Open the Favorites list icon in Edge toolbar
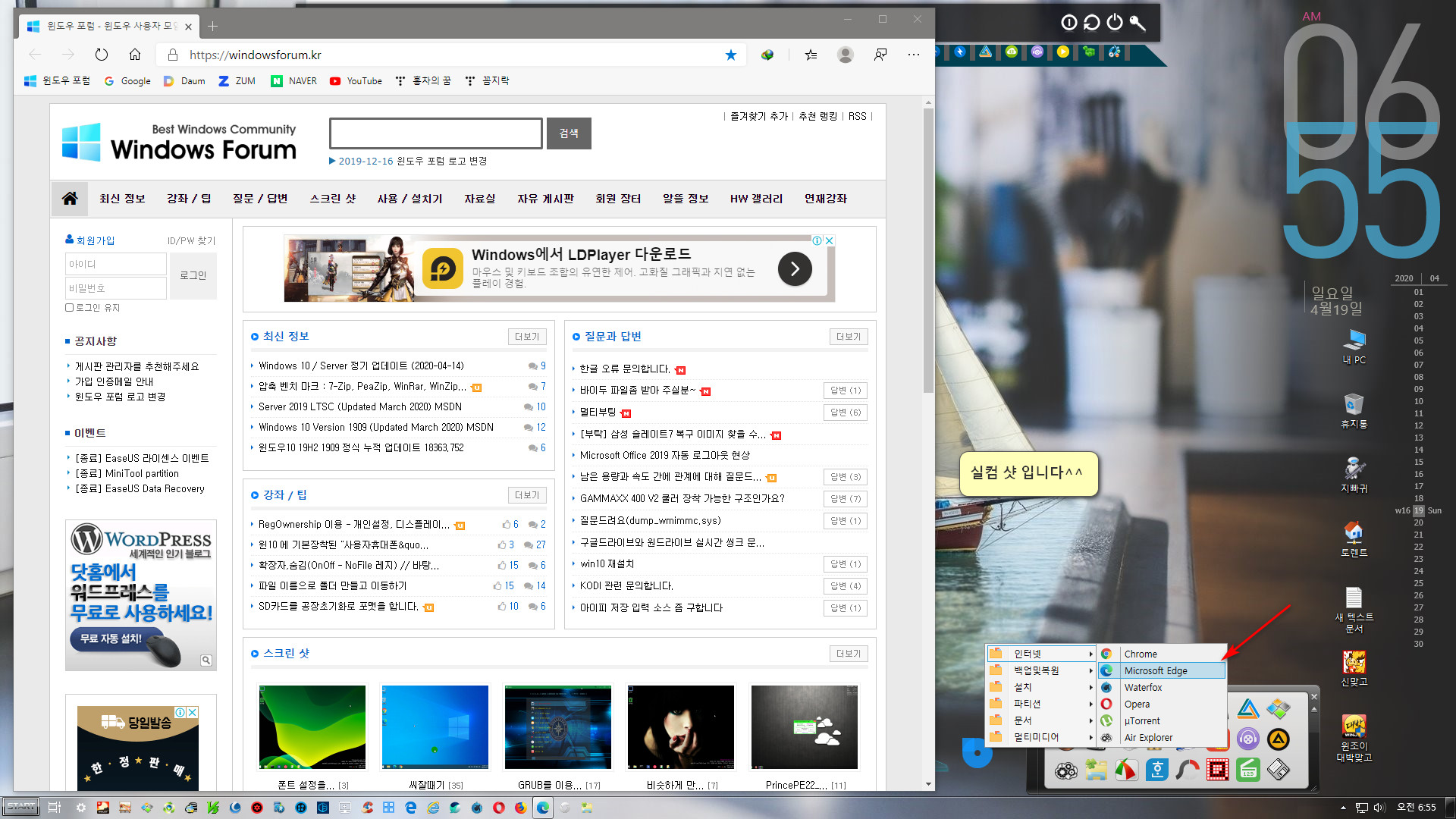This screenshot has height=819, width=1456. pyautogui.click(x=811, y=55)
